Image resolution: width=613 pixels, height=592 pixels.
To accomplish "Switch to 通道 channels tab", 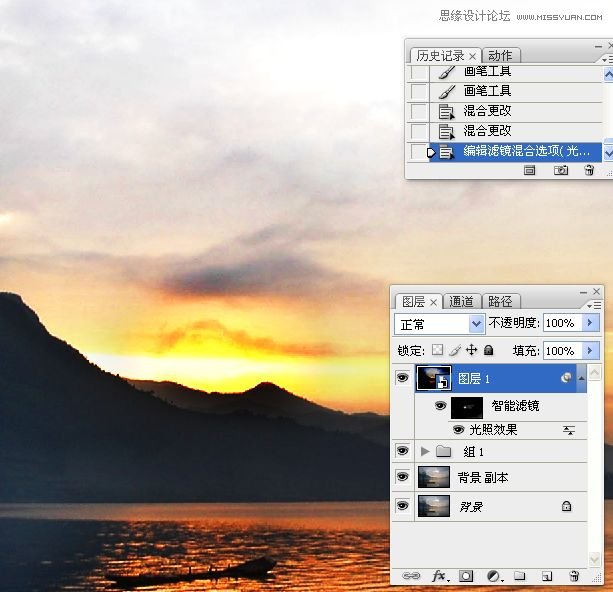I will pyautogui.click(x=461, y=301).
